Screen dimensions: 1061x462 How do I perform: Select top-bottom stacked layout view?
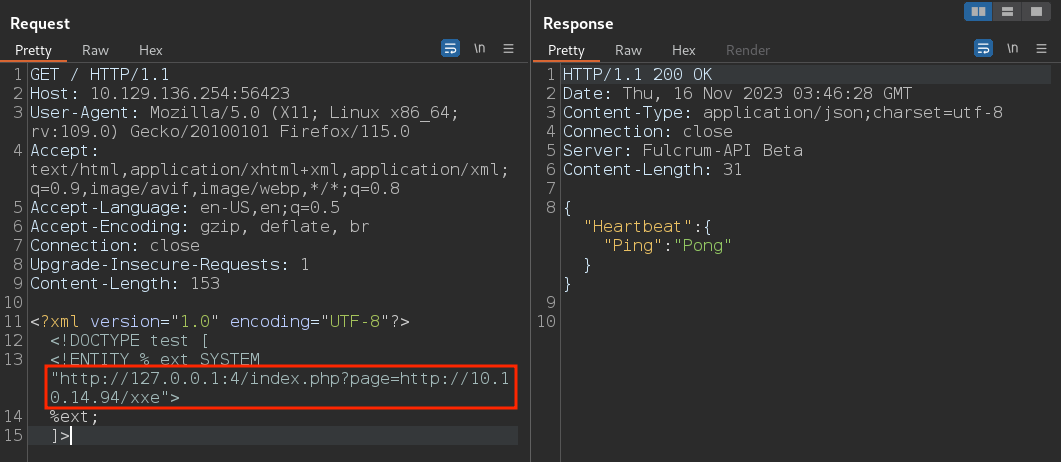coord(1007,11)
